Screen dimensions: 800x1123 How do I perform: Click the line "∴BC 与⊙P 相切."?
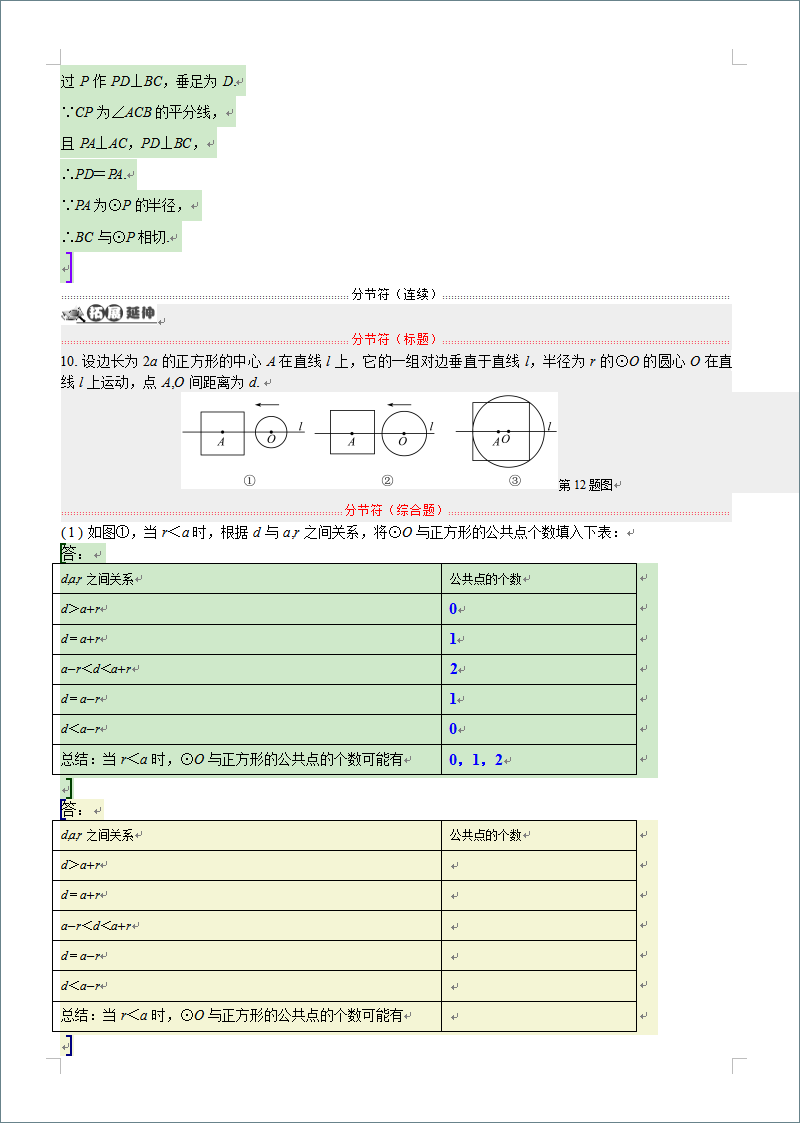[116, 236]
